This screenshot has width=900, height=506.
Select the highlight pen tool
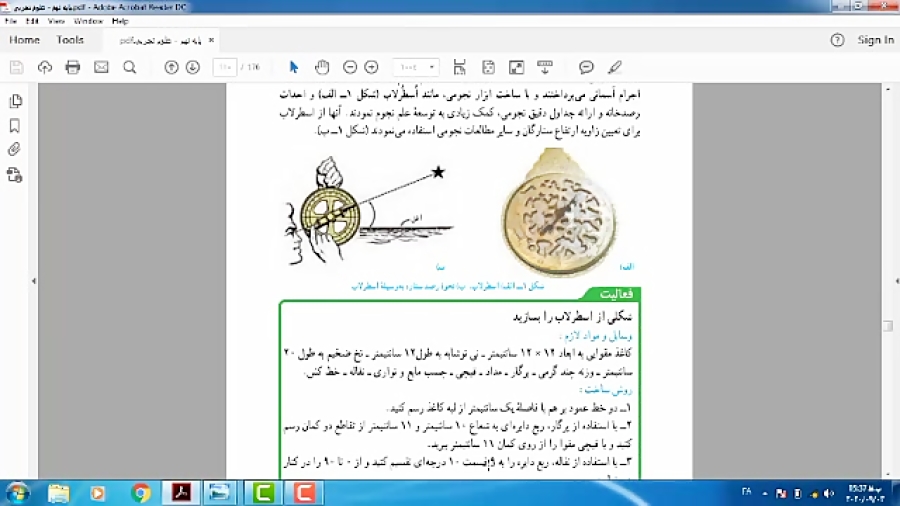click(615, 67)
